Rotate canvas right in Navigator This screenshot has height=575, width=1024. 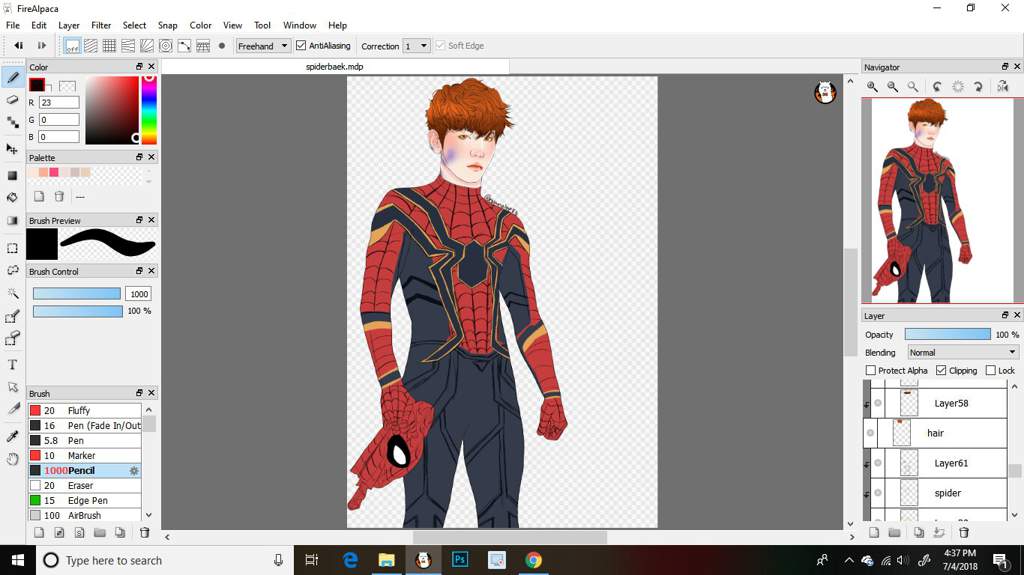tap(978, 86)
